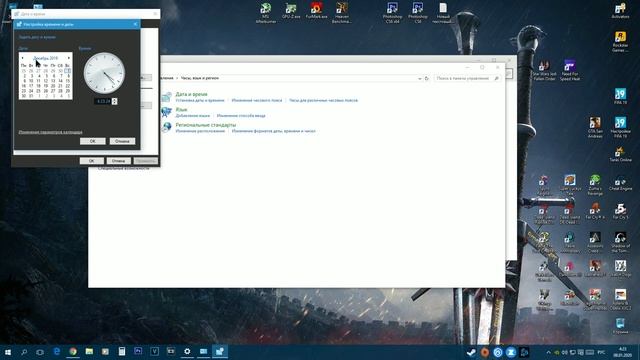Decrease time with stepper down arrow

point(115,103)
